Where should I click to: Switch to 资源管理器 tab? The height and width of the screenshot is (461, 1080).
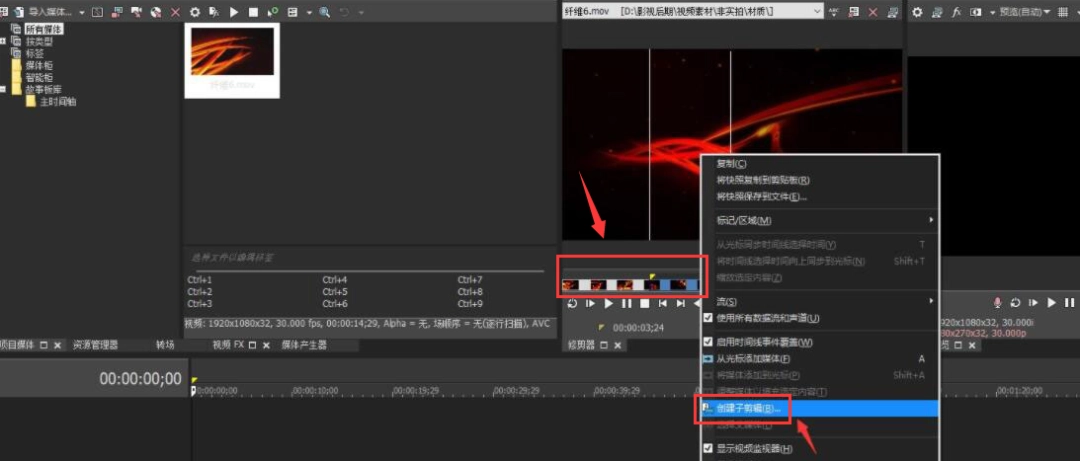96,345
